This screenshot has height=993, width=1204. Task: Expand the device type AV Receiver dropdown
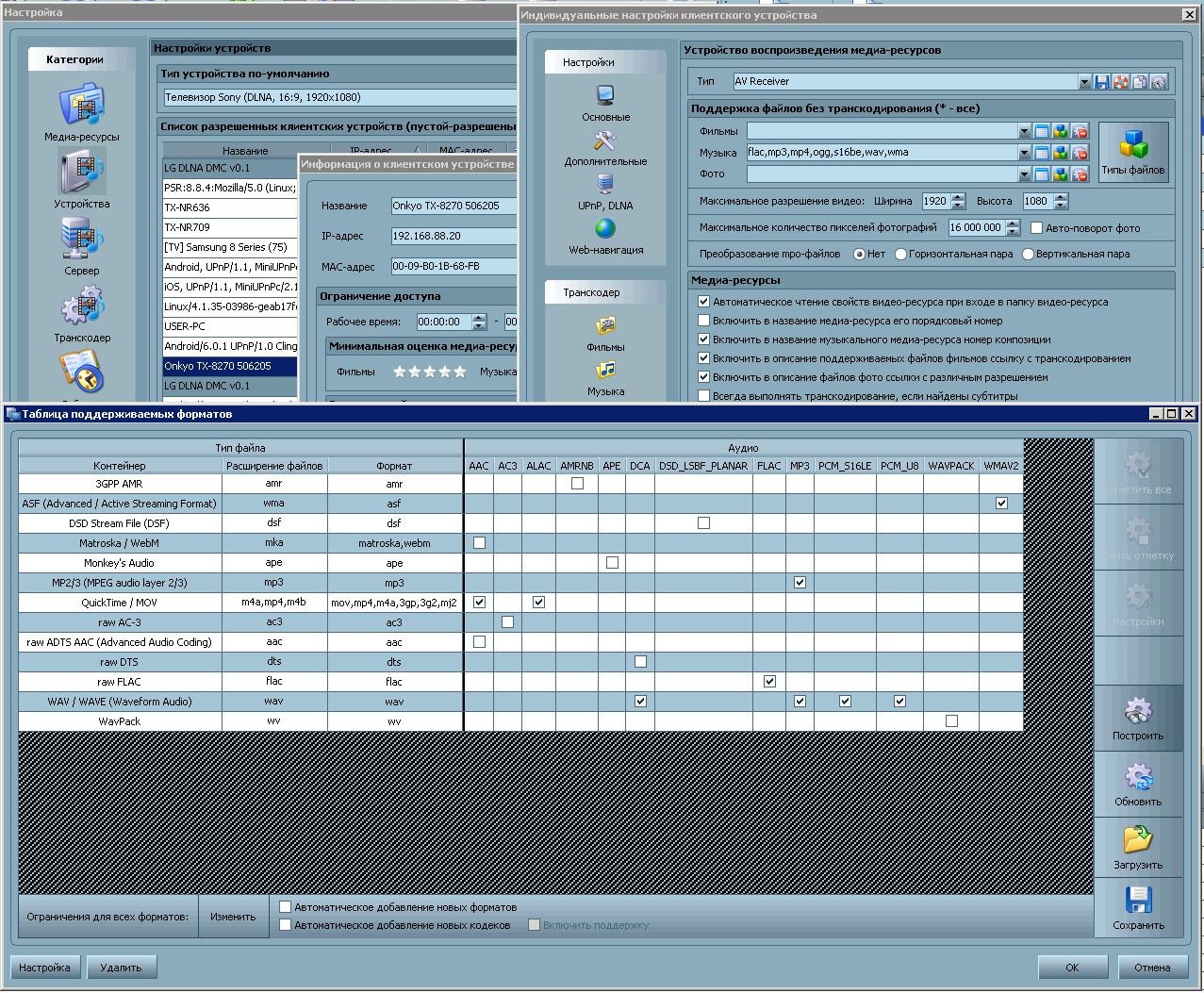point(1084,82)
